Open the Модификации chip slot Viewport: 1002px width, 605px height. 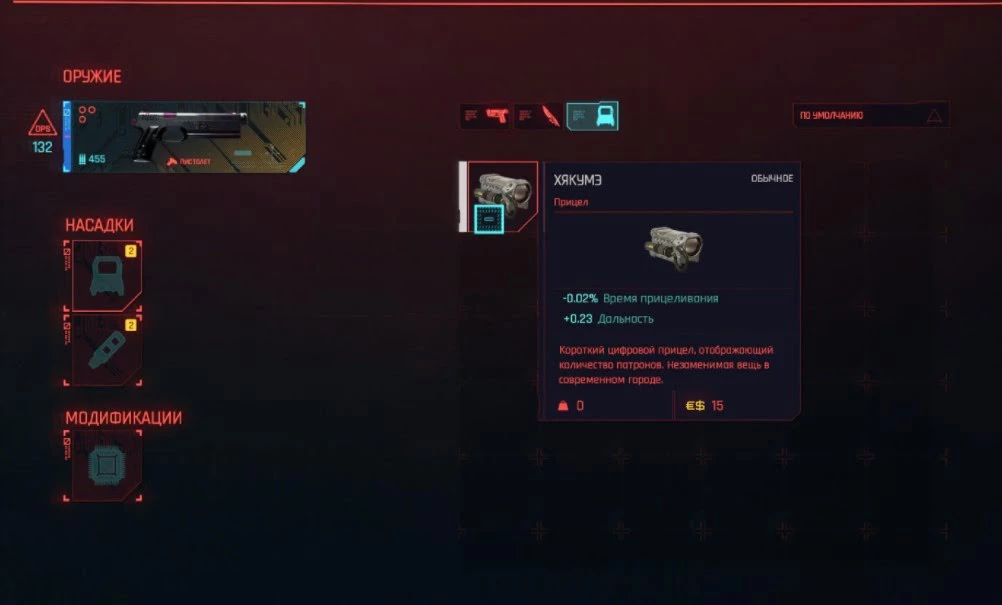click(x=106, y=464)
